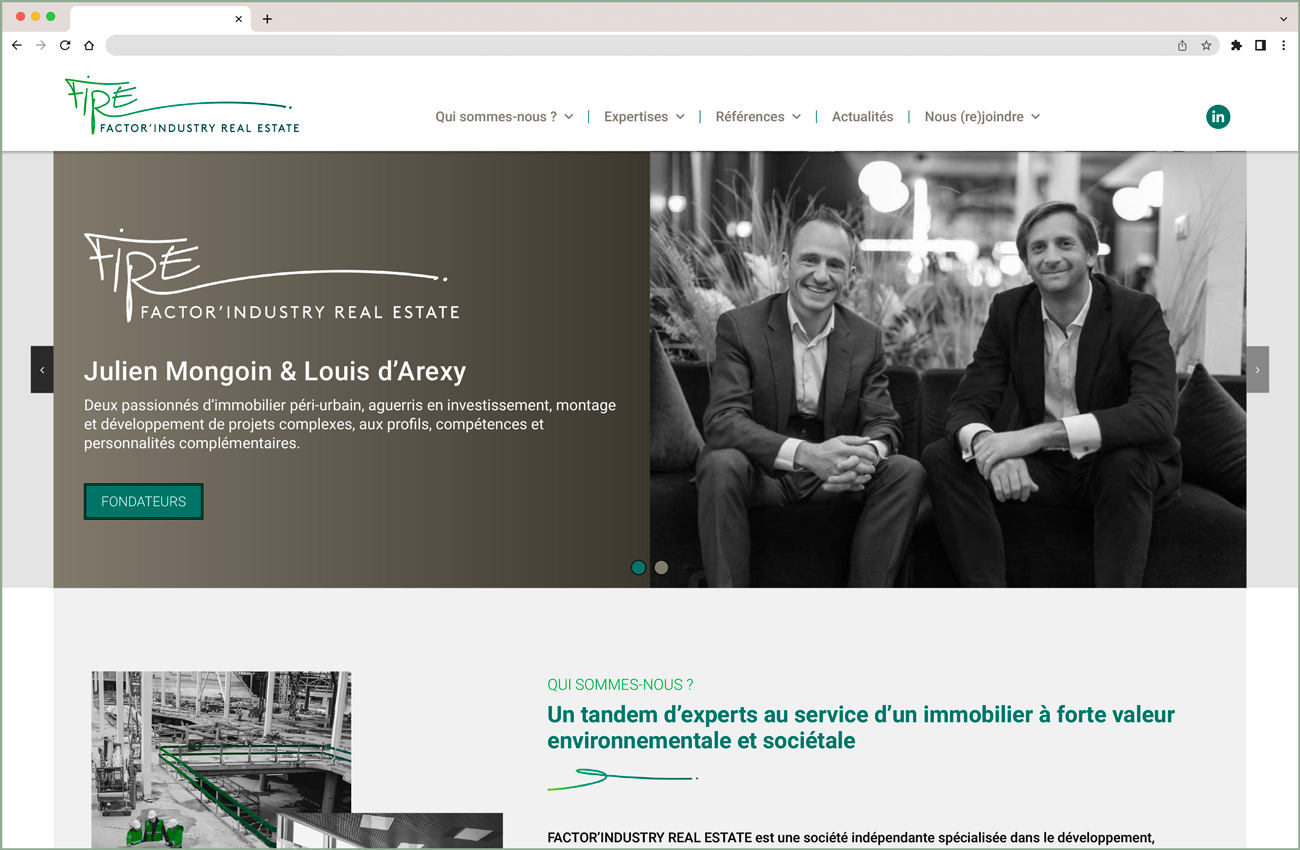The height and width of the screenshot is (850, 1300).
Task: Reload the page
Action: pos(65,45)
